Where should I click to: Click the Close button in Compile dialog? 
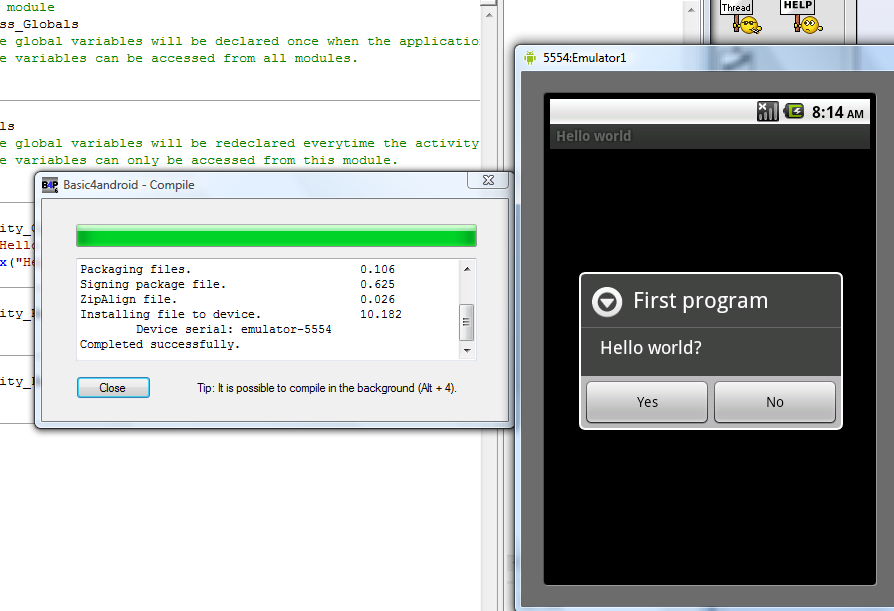113,388
